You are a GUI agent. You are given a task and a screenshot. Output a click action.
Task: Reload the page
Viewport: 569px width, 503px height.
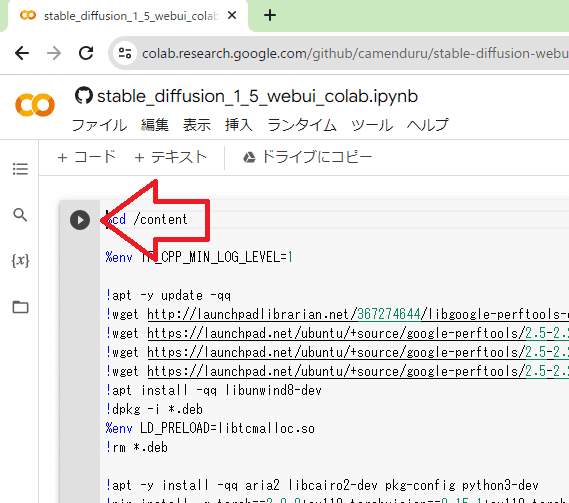(86, 53)
